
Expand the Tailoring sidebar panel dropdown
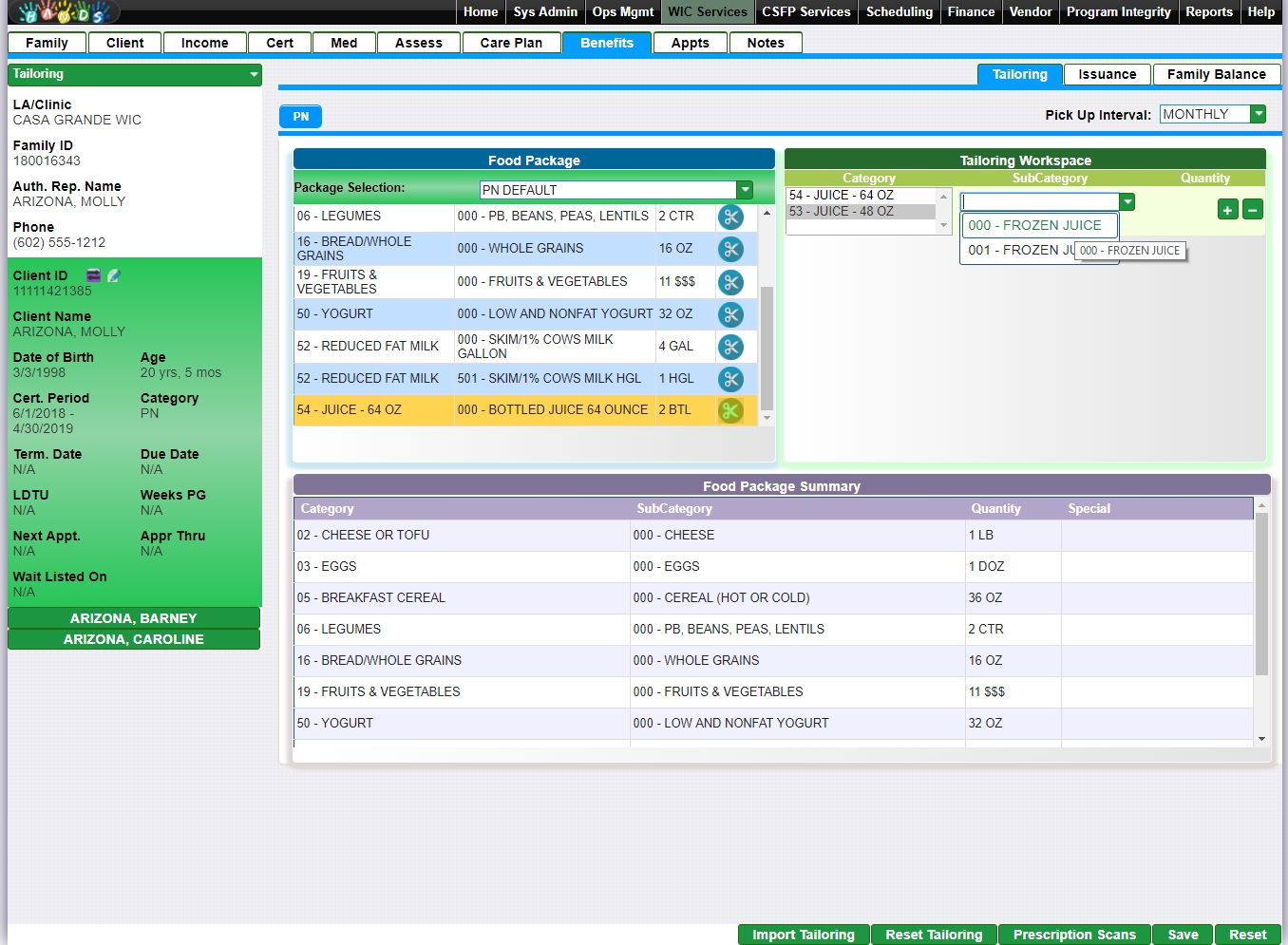point(254,74)
